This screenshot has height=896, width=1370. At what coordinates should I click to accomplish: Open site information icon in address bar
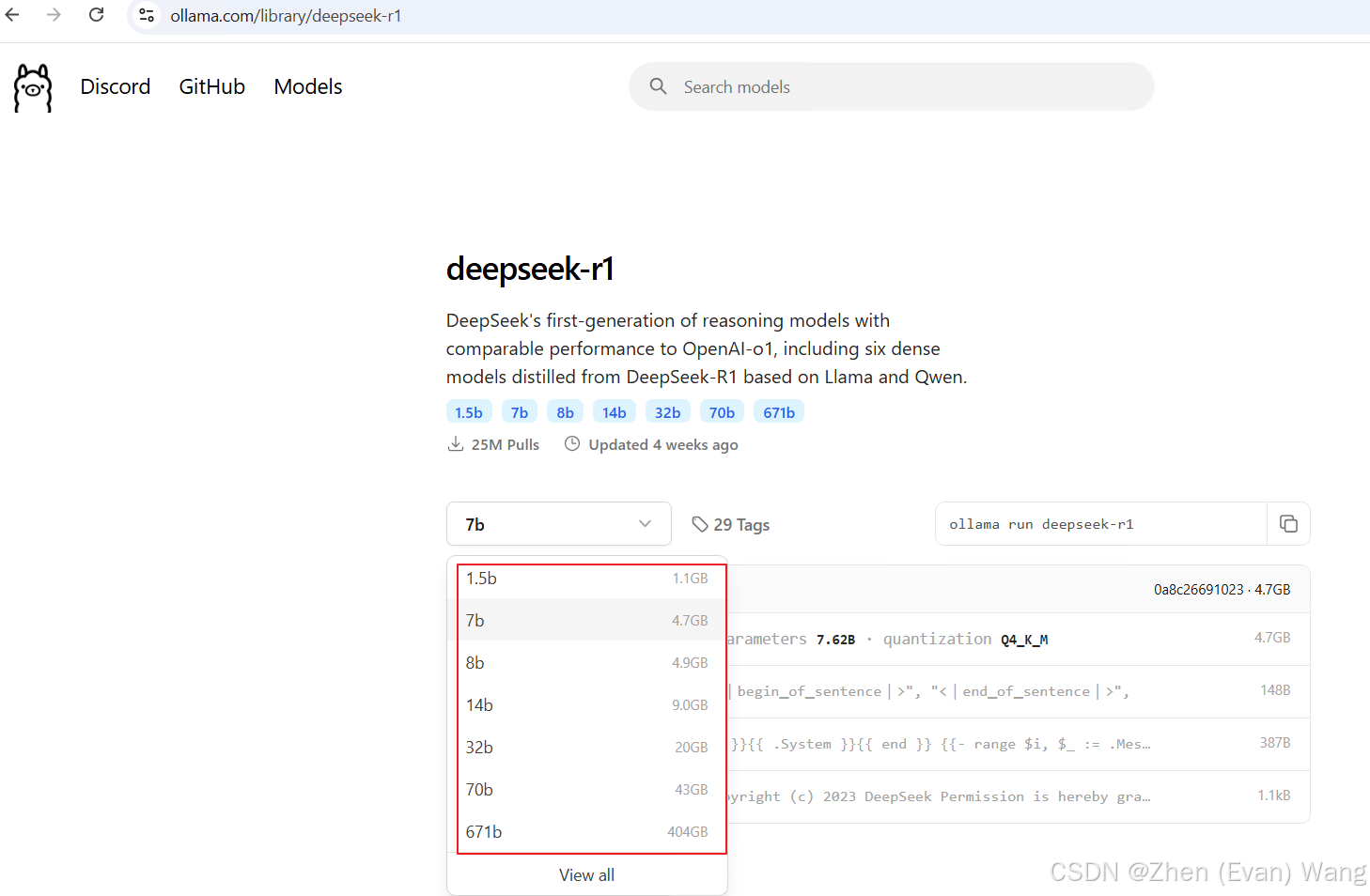[x=147, y=16]
